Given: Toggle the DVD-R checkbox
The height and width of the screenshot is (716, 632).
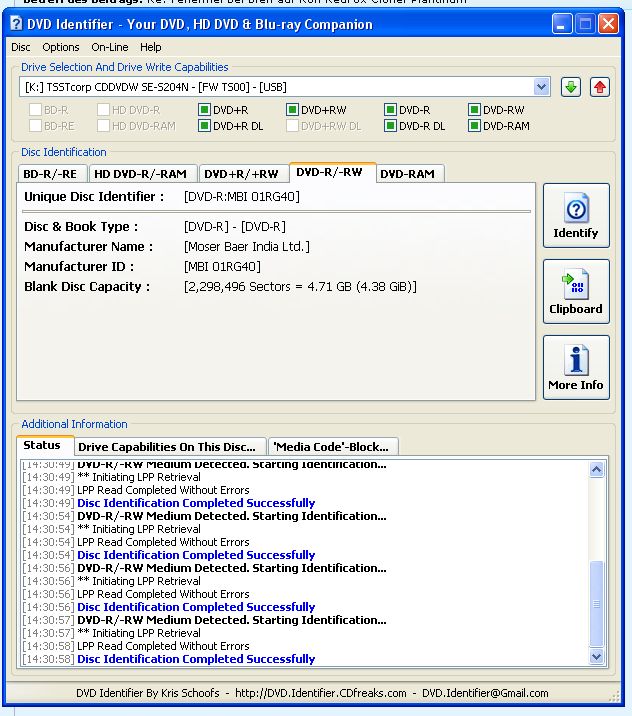Looking at the screenshot, I should (x=390, y=110).
